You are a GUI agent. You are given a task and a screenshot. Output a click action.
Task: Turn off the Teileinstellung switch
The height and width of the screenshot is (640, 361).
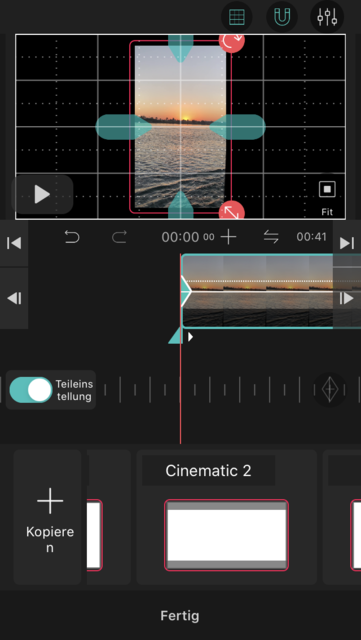(x=31, y=390)
